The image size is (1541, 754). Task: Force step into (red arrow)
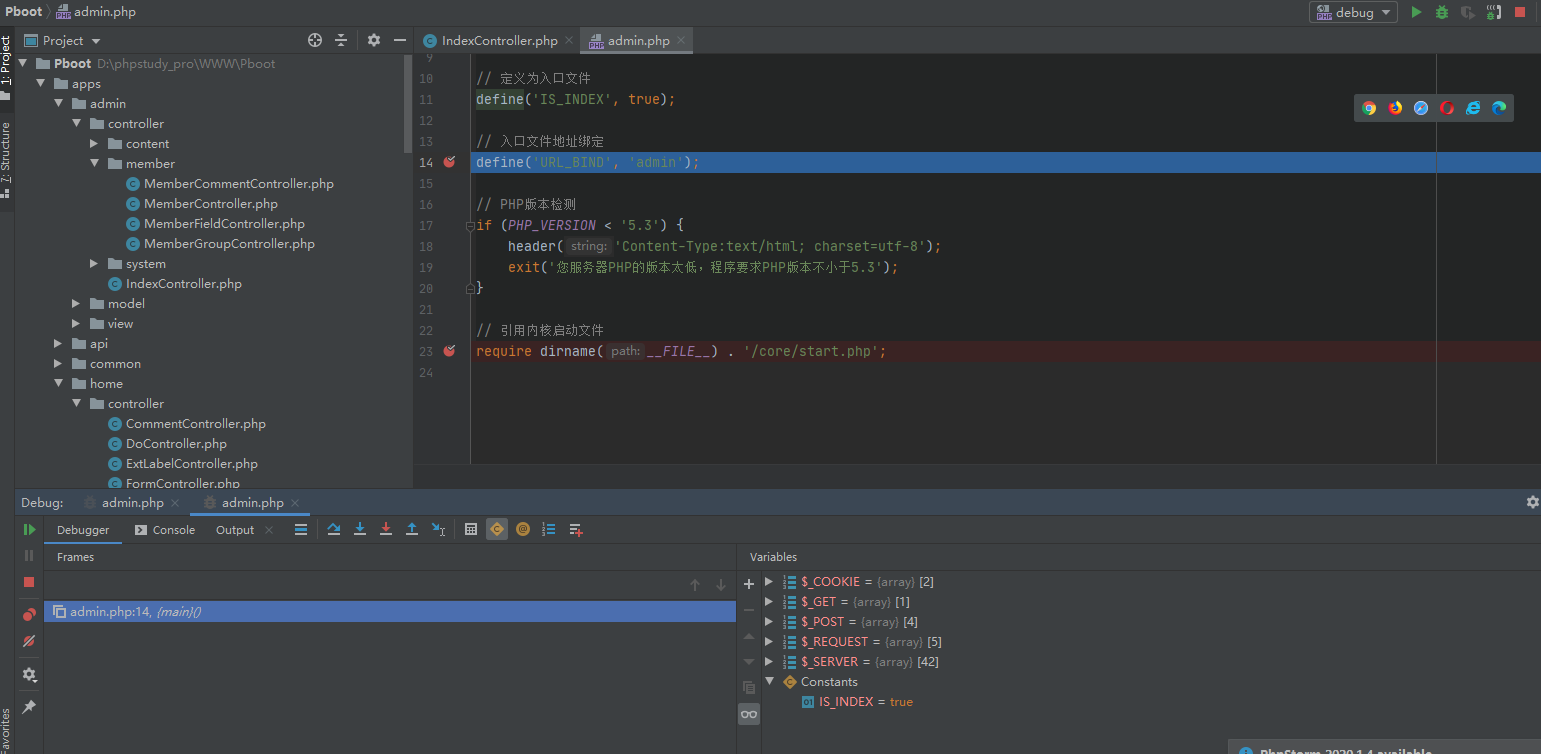tap(386, 530)
